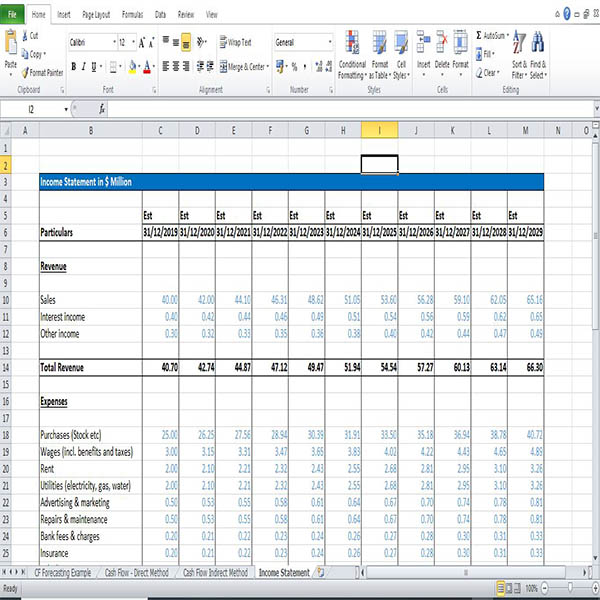Screen dimensions: 600x600
Task: Toggle Underline formatting
Action: click(x=94, y=67)
